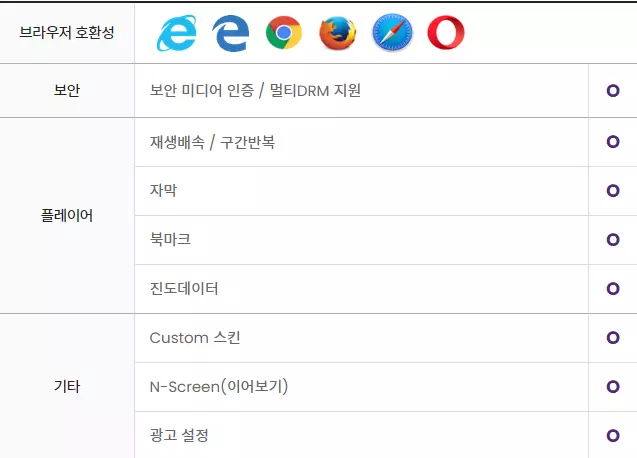Screen dimensions: 637x458
Task: Click the circle mark in 재생배속 / 구간반복 row
Action: pos(613,141)
